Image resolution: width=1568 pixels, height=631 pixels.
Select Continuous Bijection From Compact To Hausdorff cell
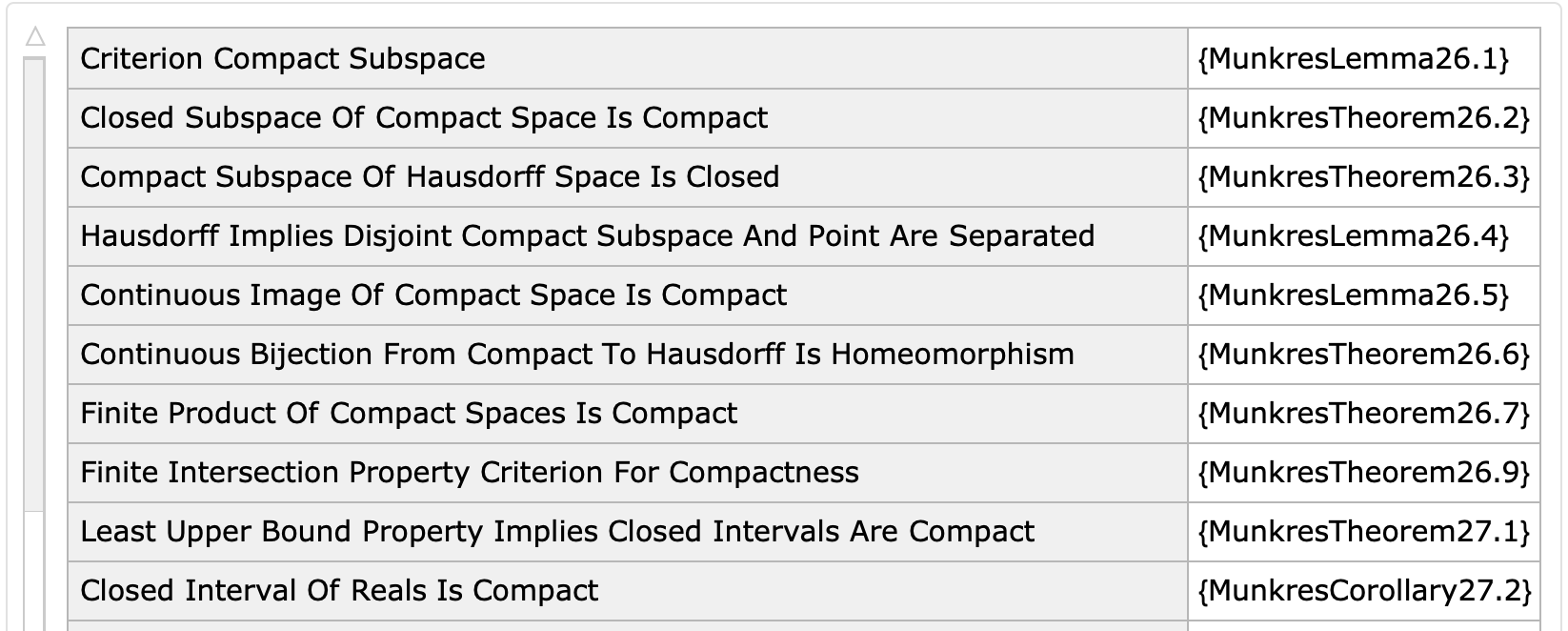577,355
